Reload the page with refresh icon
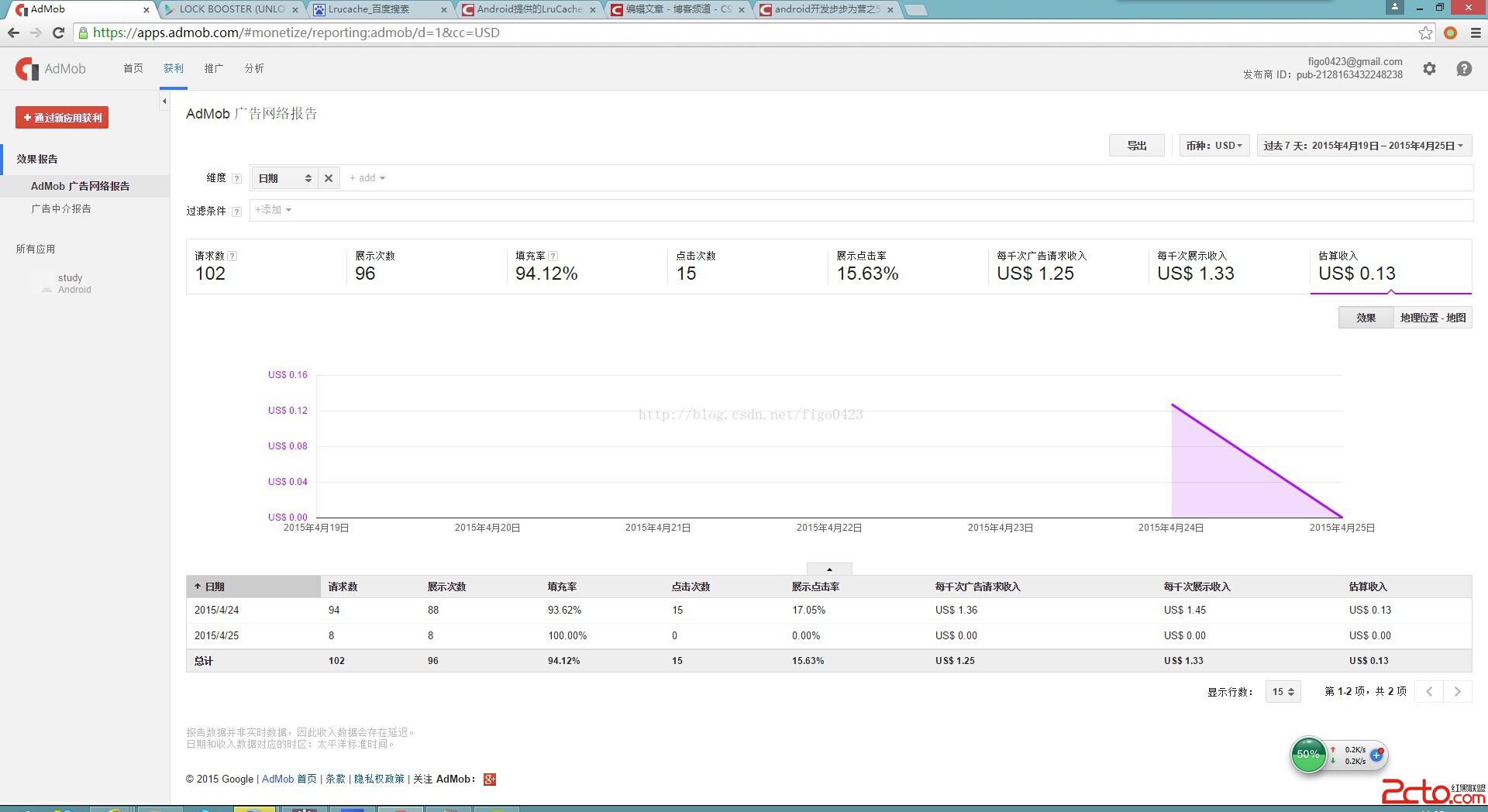Screen dimensions: 1488x812 pyautogui.click(x=58, y=33)
